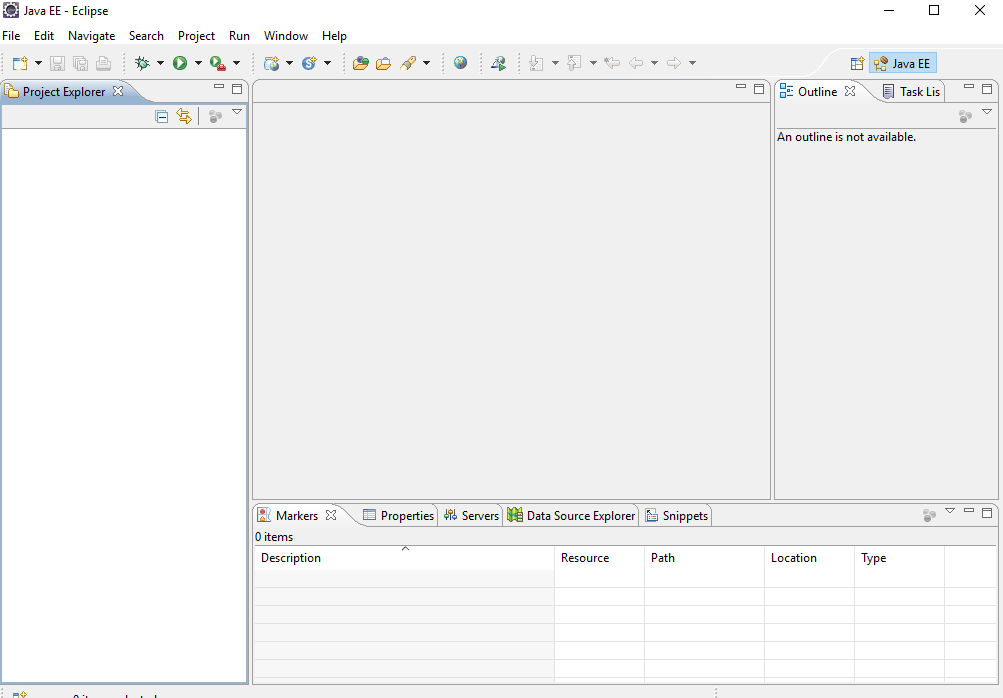The image size is (1003, 698).
Task: Click the External Tools run icon
Action: [x=218, y=63]
